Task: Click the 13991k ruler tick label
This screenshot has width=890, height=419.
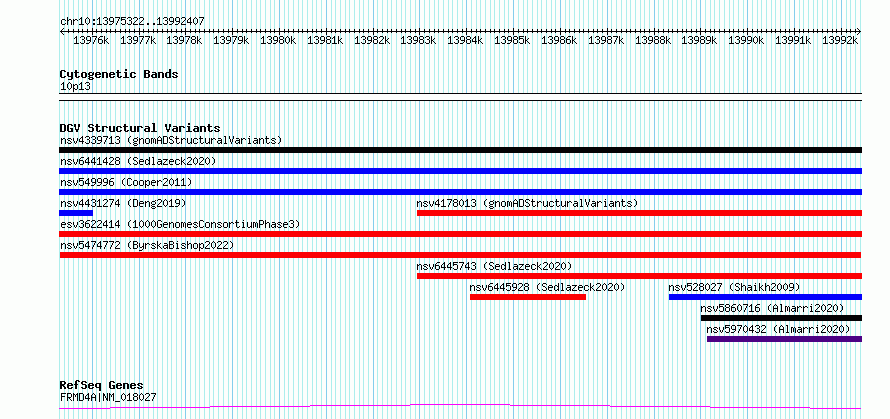Action: tap(794, 40)
